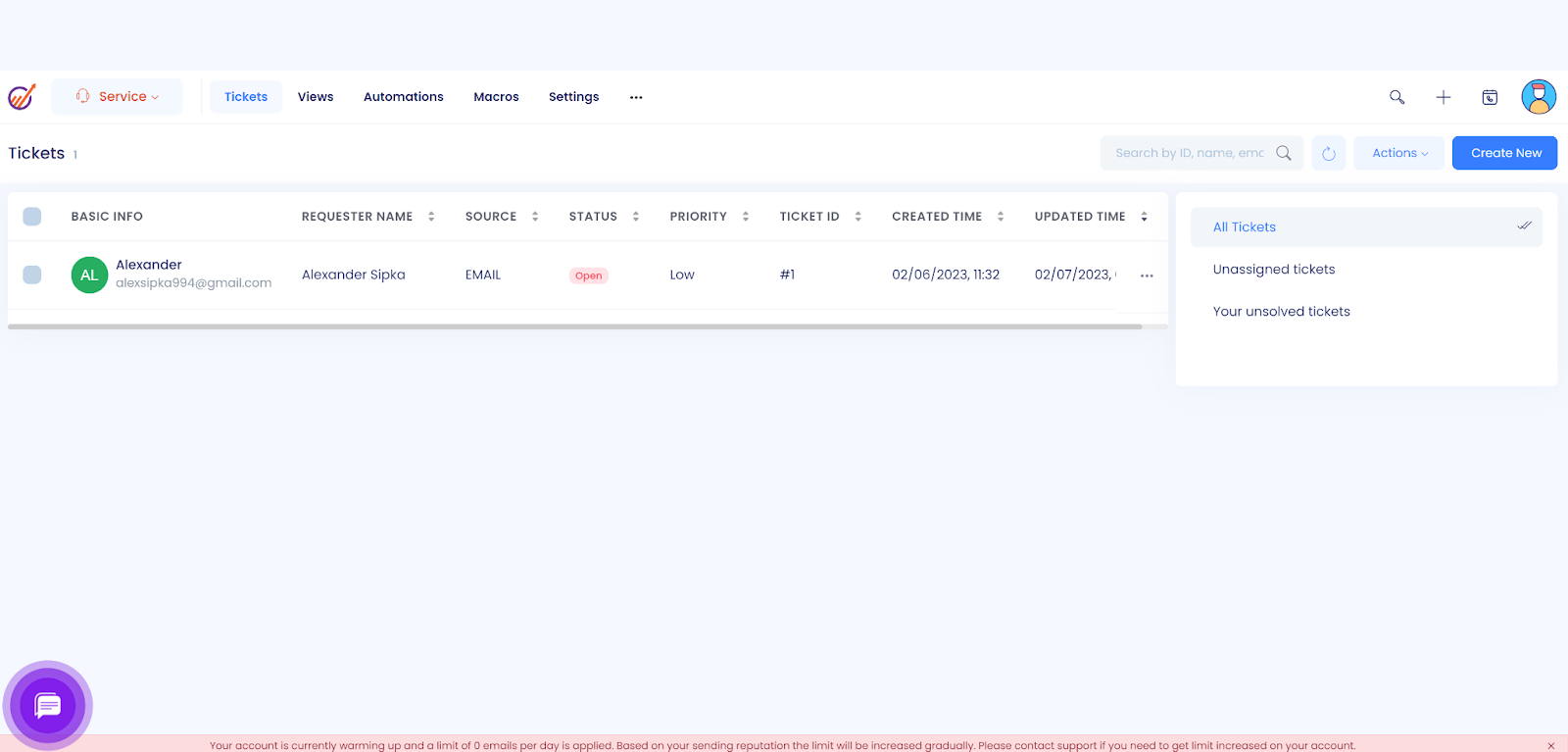This screenshot has height=752, width=1568.
Task: Click the global search magnifier icon
Action: click(x=1396, y=97)
